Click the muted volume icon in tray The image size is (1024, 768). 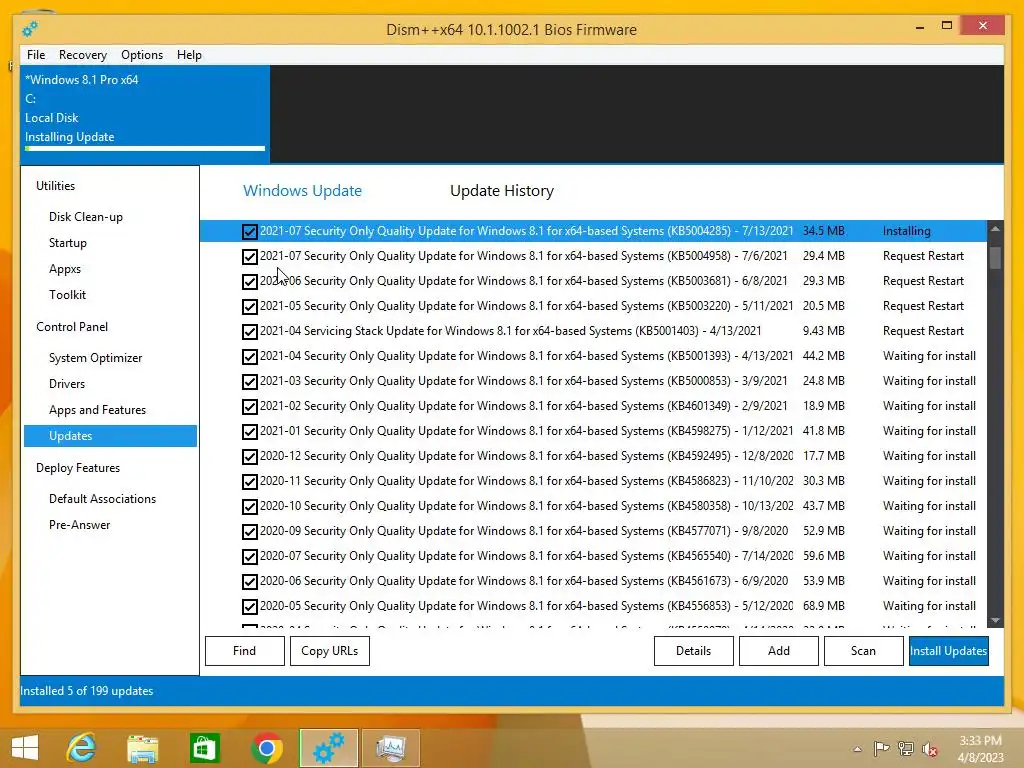click(930, 748)
